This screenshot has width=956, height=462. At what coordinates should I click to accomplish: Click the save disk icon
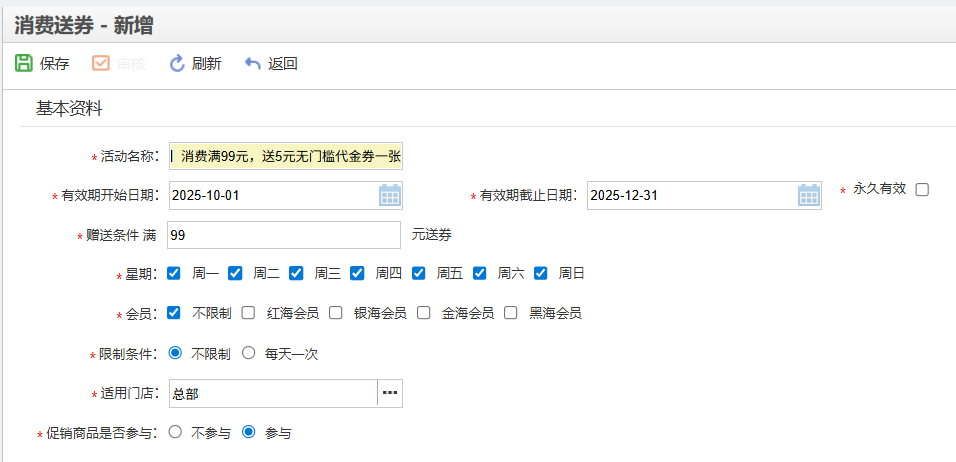click(x=23, y=63)
